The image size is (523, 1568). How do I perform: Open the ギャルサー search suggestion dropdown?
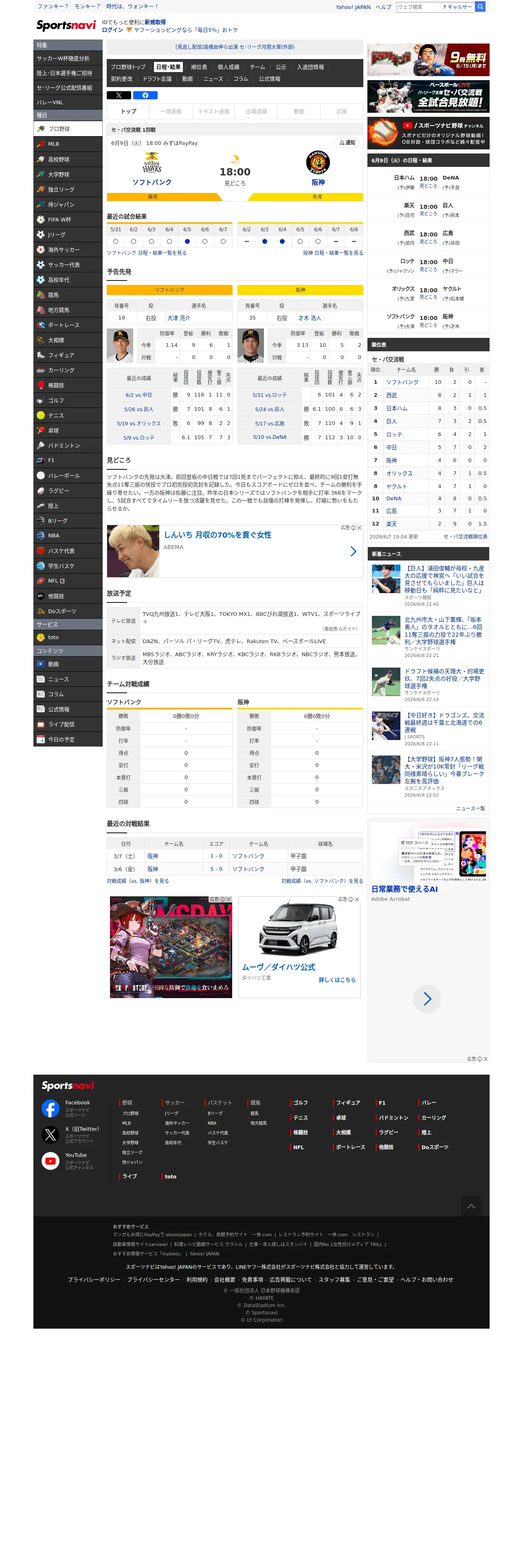click(458, 7)
